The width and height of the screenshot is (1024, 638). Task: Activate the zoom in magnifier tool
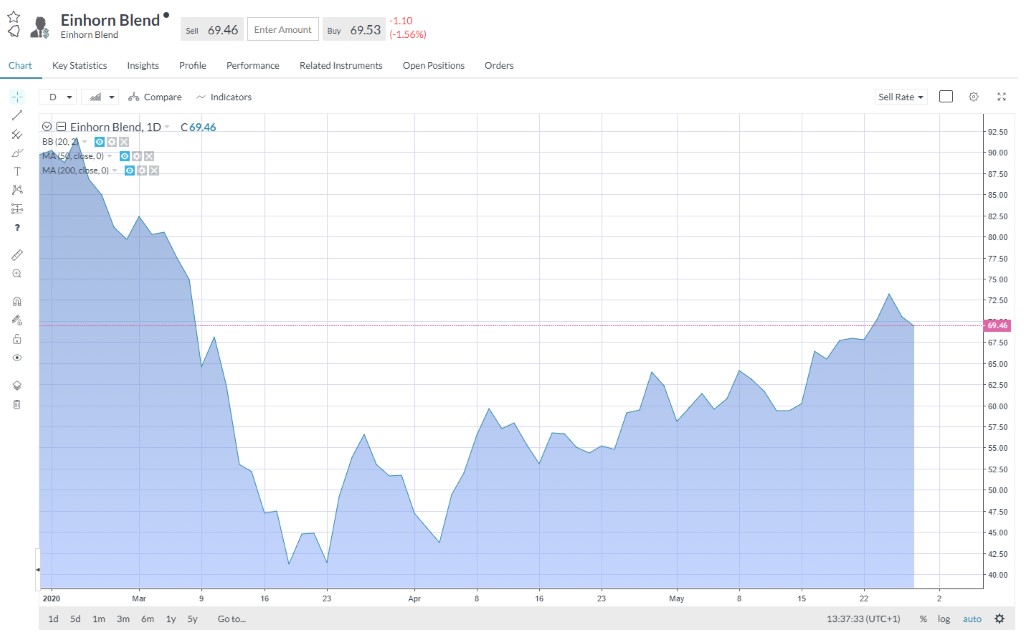click(x=16, y=273)
